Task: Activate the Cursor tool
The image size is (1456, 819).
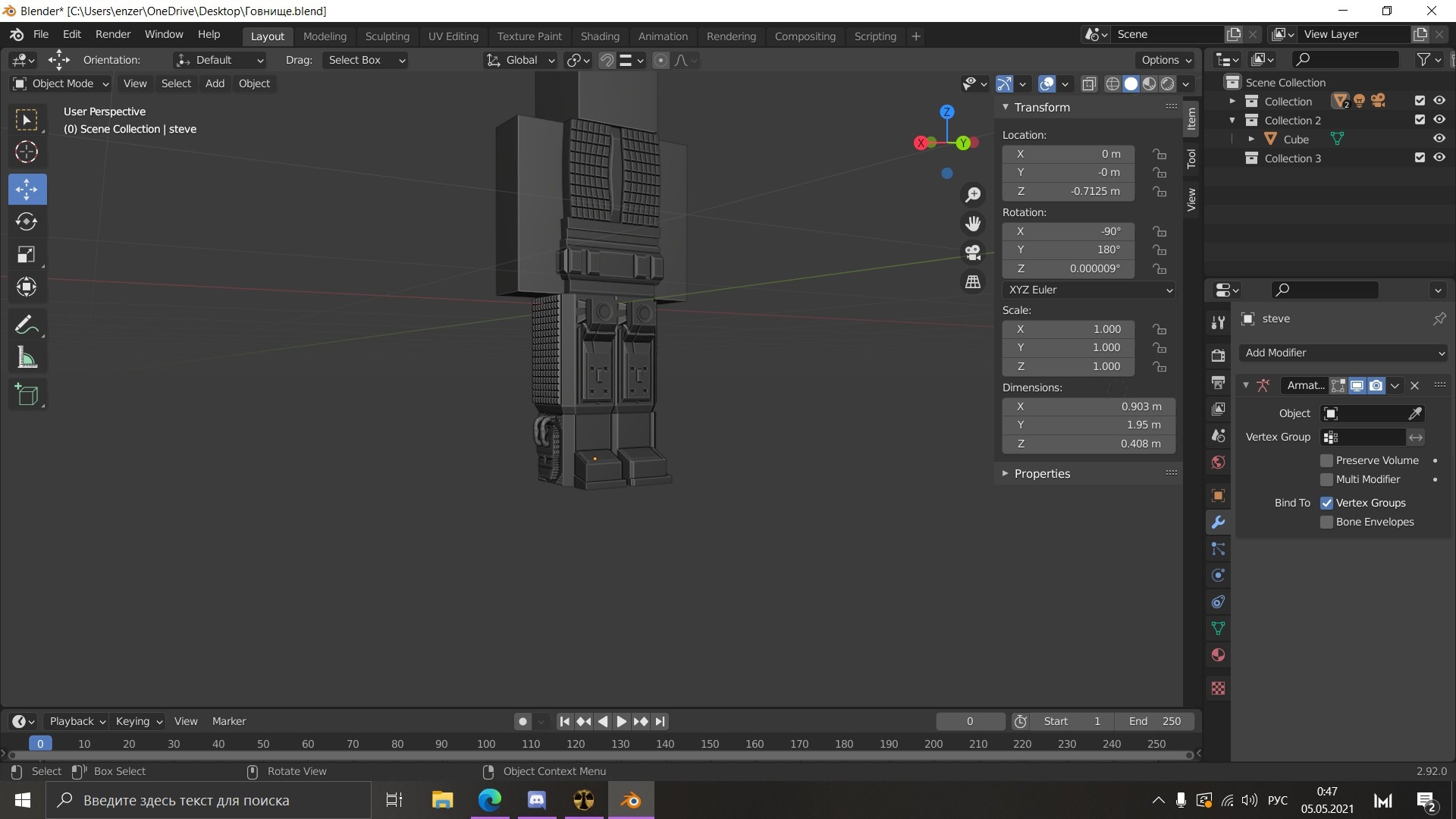Action: tap(27, 152)
